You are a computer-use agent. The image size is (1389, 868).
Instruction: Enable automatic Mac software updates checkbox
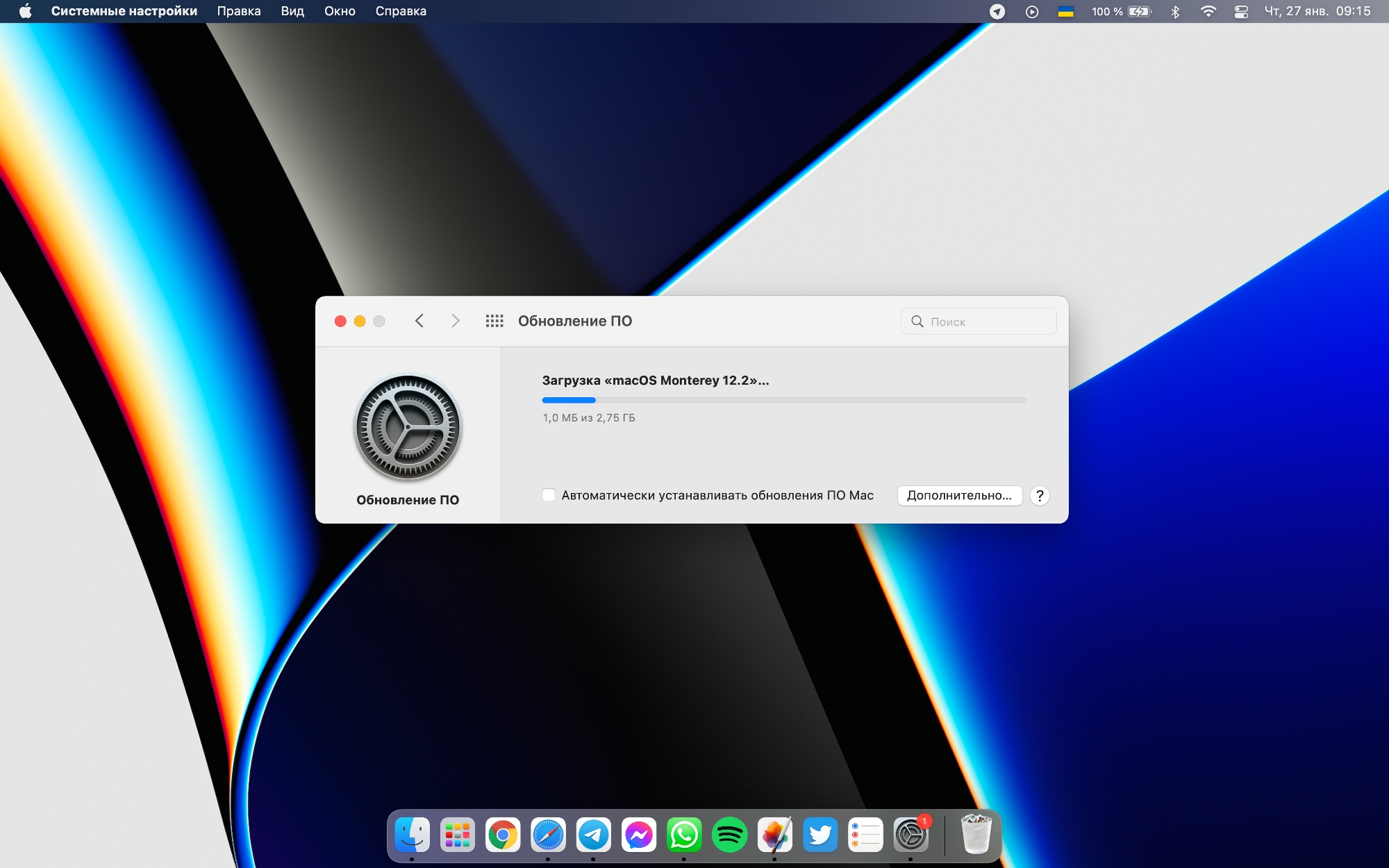click(549, 495)
